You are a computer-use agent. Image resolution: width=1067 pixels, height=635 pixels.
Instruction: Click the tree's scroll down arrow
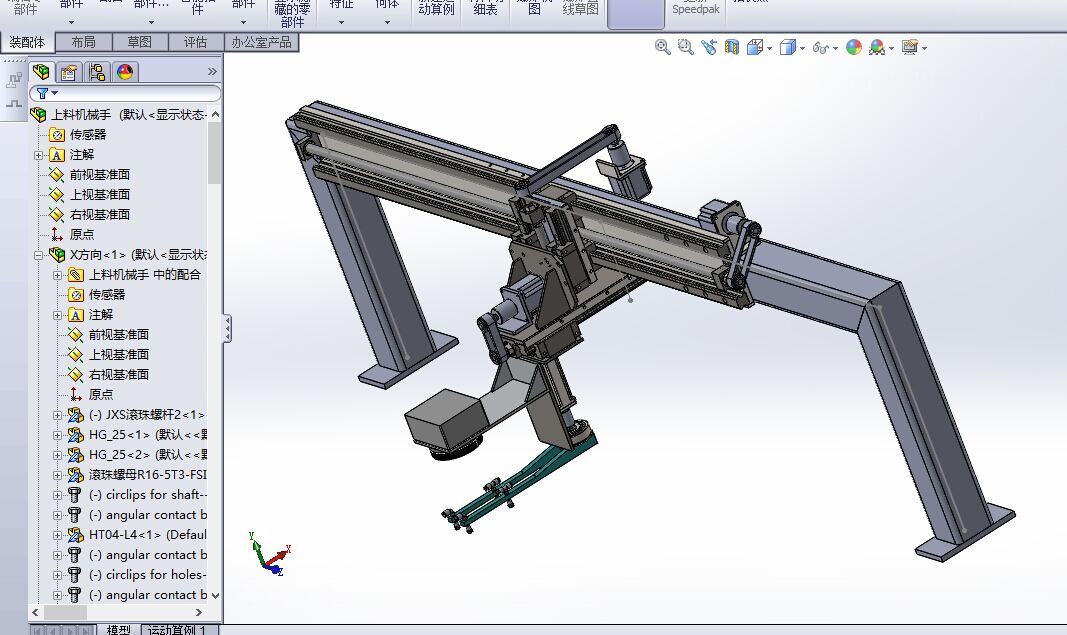tap(215, 595)
